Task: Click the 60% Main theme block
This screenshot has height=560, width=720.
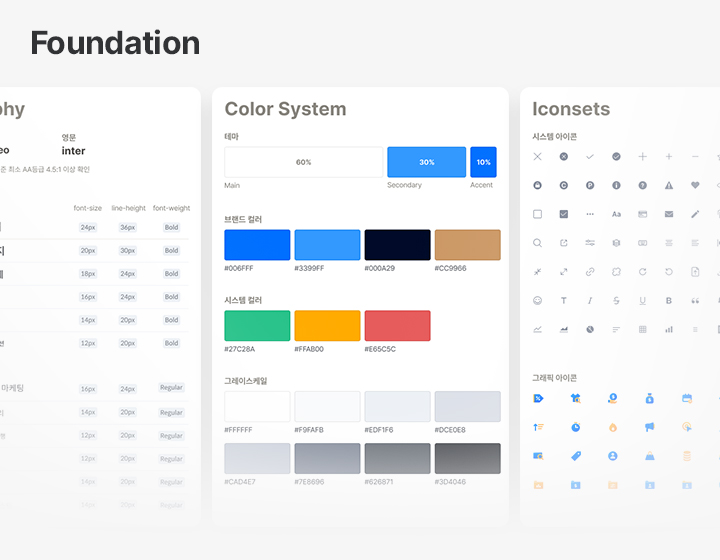Action: (303, 162)
